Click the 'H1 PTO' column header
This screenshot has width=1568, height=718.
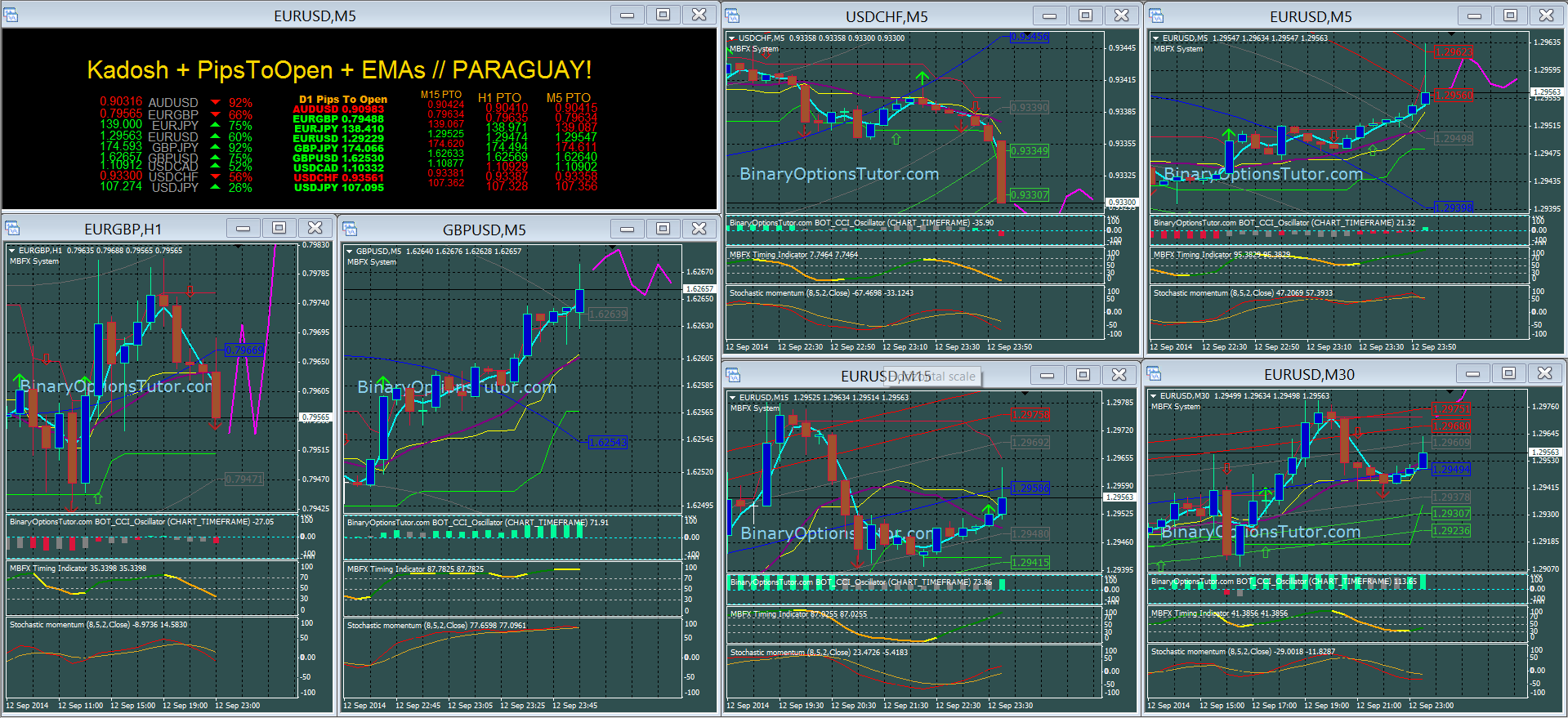(x=499, y=98)
